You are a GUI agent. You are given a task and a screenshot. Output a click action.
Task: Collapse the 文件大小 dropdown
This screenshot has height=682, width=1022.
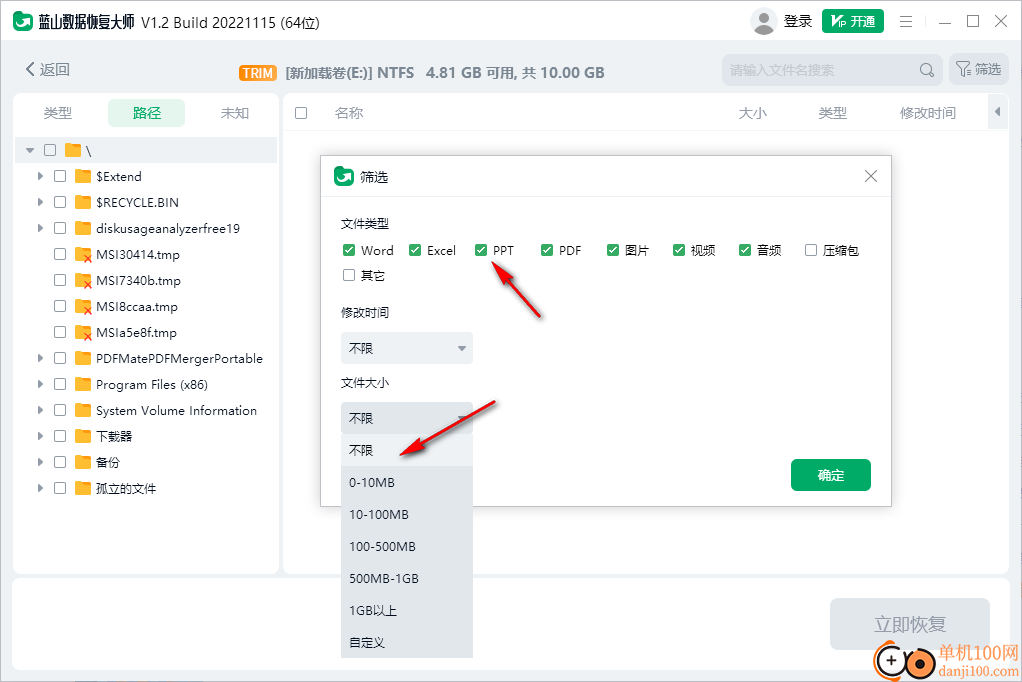click(x=407, y=418)
